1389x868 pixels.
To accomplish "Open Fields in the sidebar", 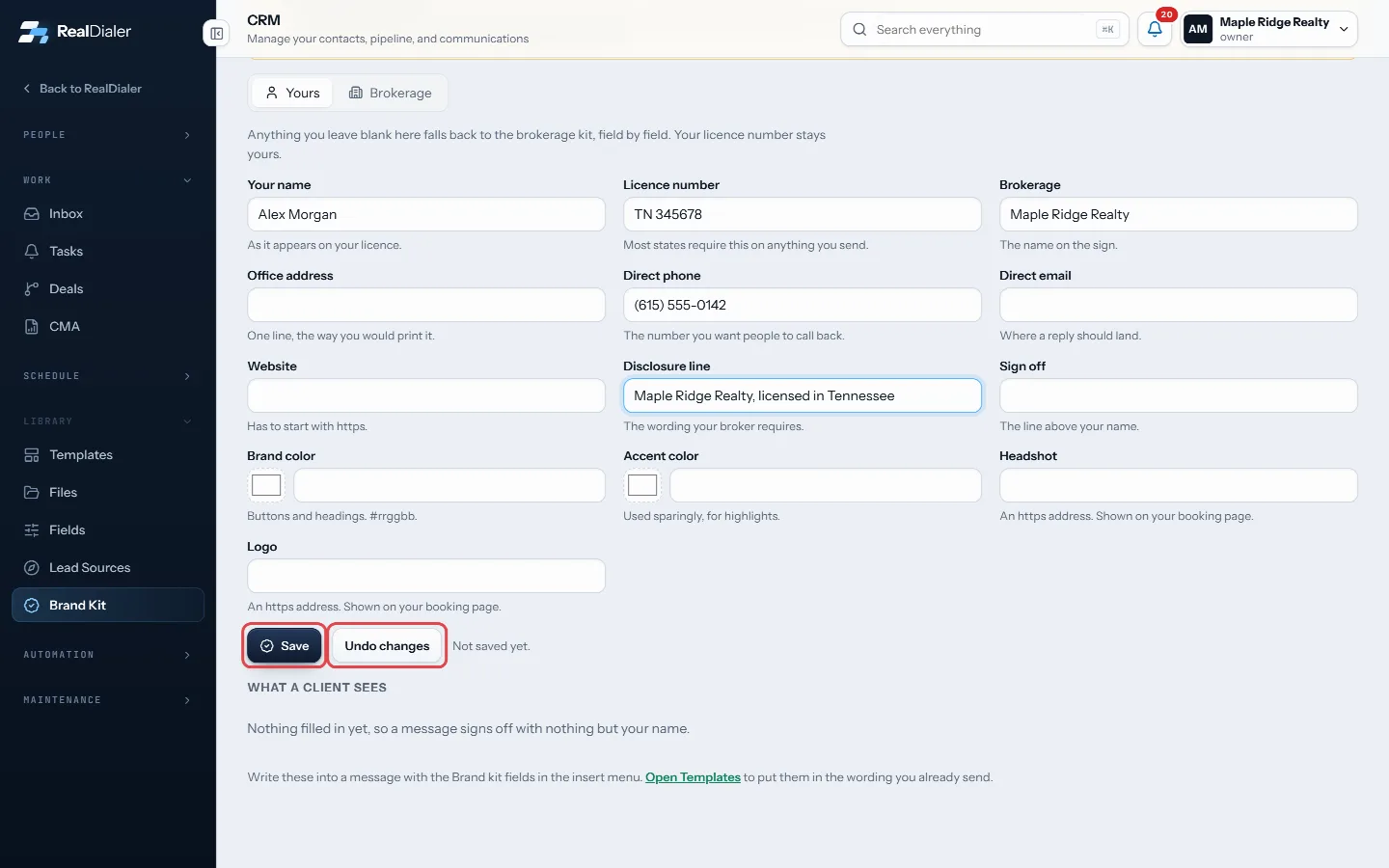I will [108, 530].
